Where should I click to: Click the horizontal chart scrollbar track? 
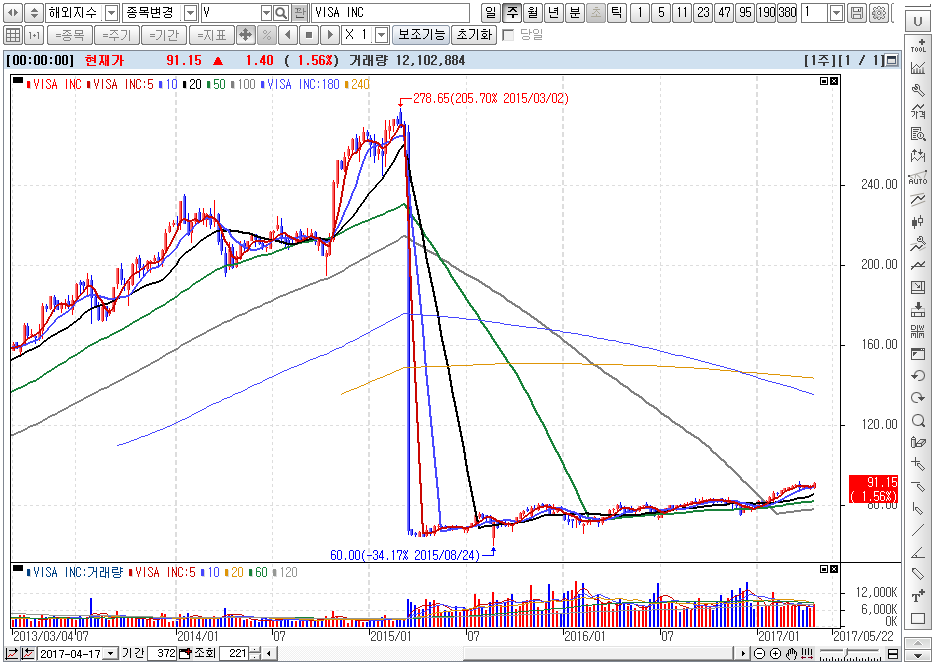[x=507, y=654]
